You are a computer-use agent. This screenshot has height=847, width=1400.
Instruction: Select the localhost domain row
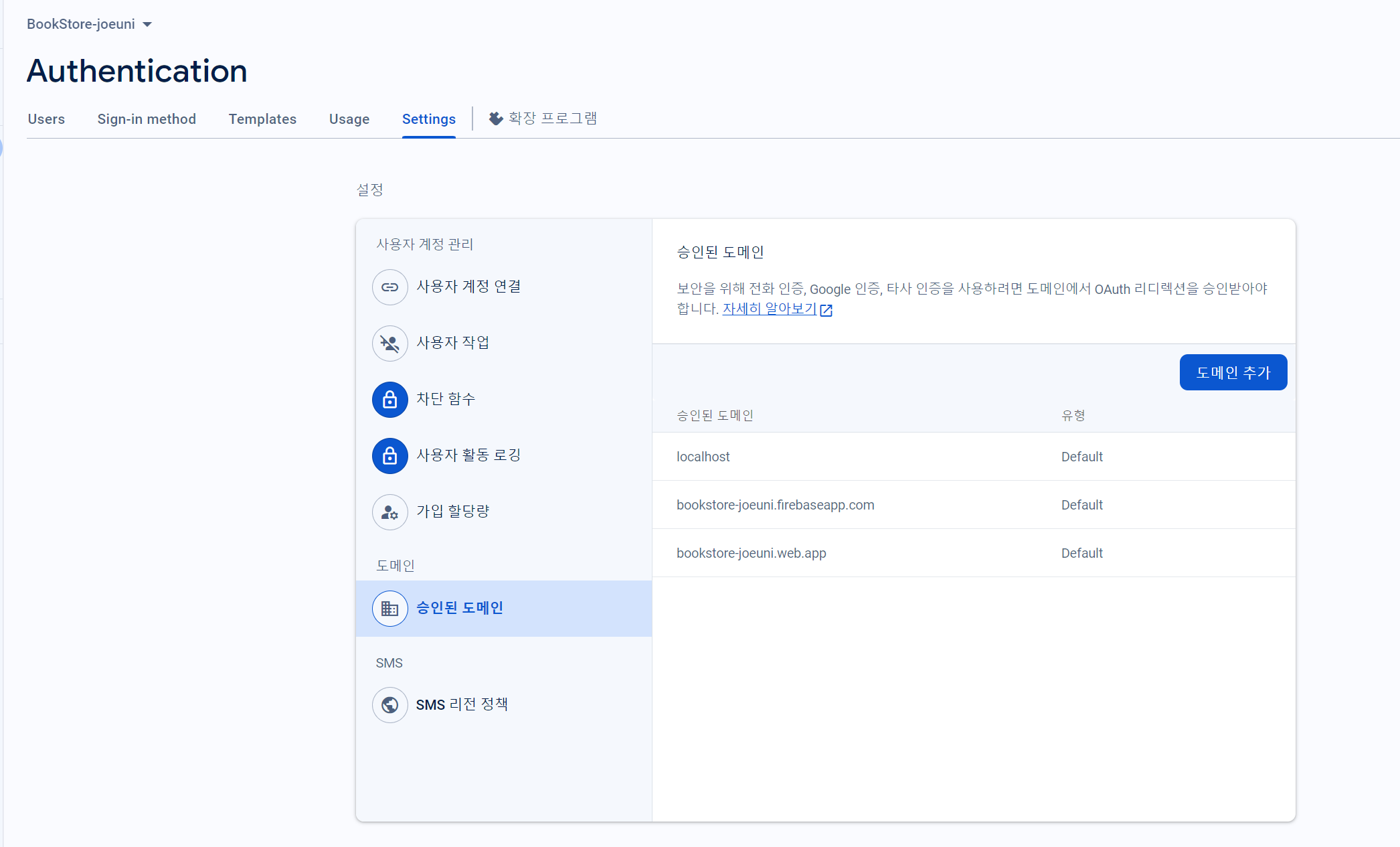click(703, 457)
